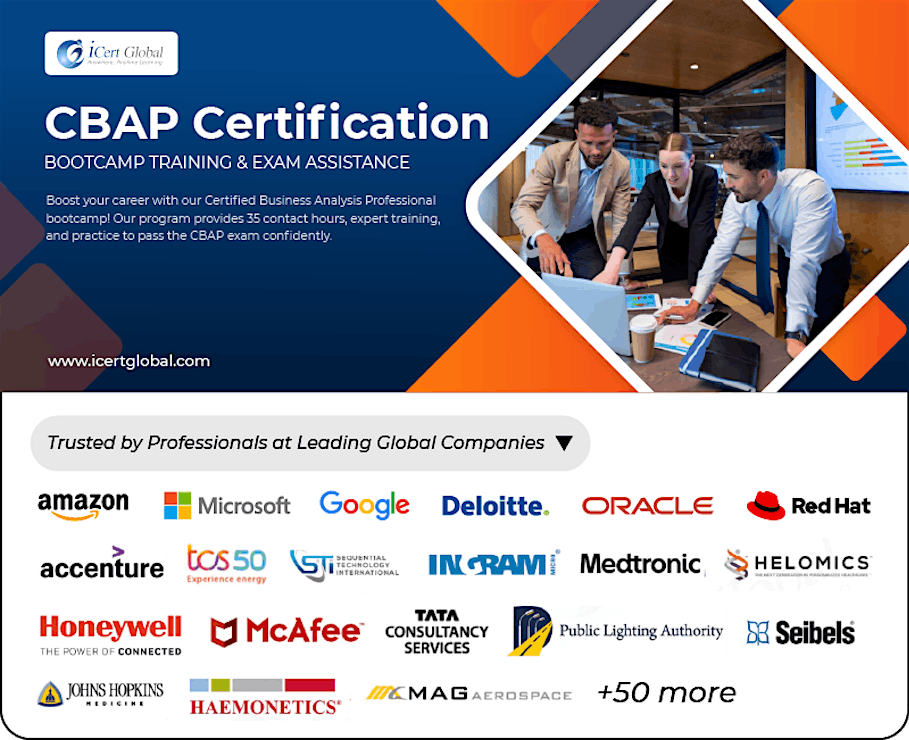The image size is (909, 740).
Task: Click the Johns Hopkins Medicine emblem
Action: click(x=96, y=691)
